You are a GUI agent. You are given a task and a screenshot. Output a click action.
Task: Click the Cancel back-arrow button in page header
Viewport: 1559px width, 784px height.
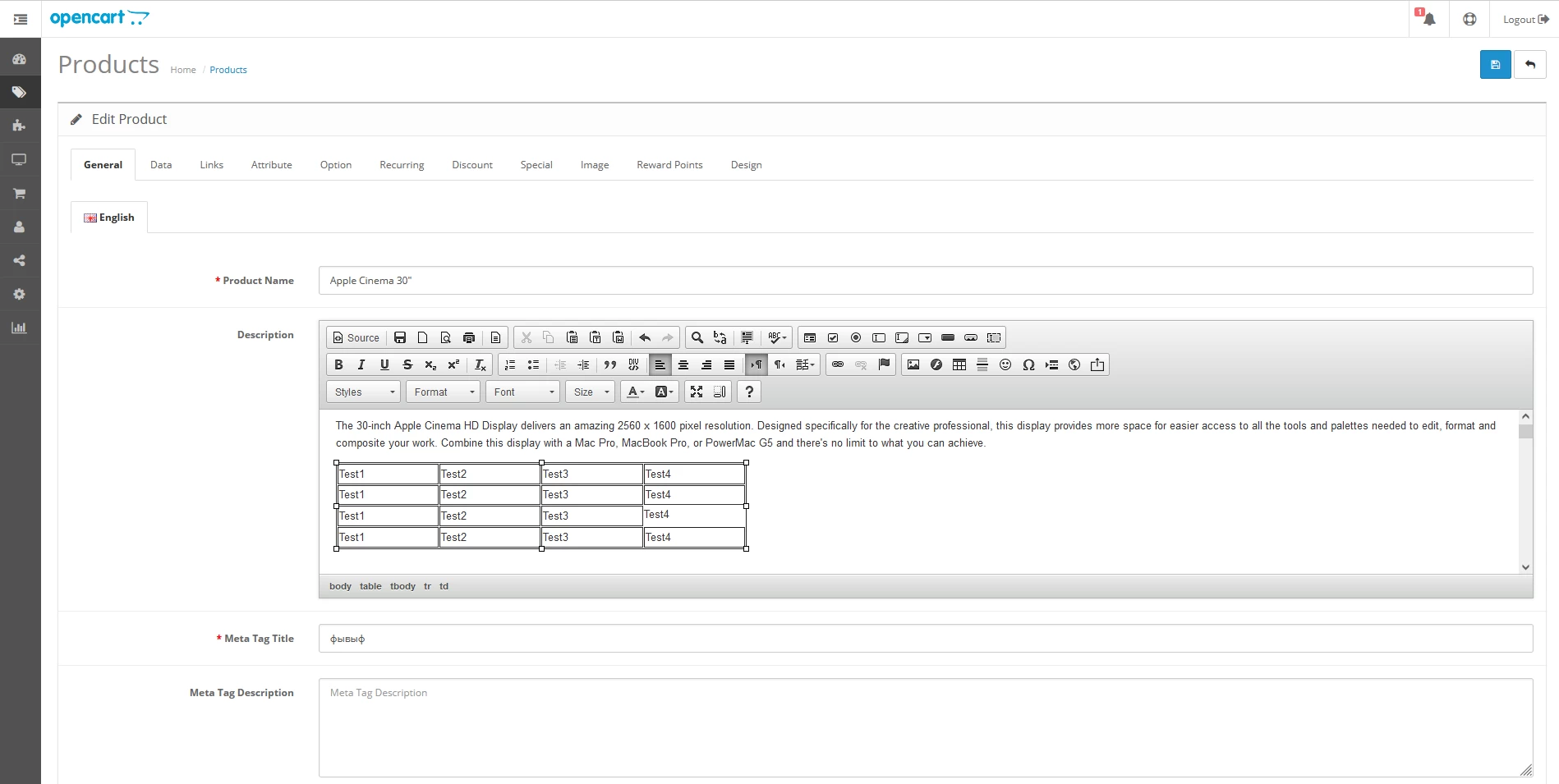click(1530, 65)
